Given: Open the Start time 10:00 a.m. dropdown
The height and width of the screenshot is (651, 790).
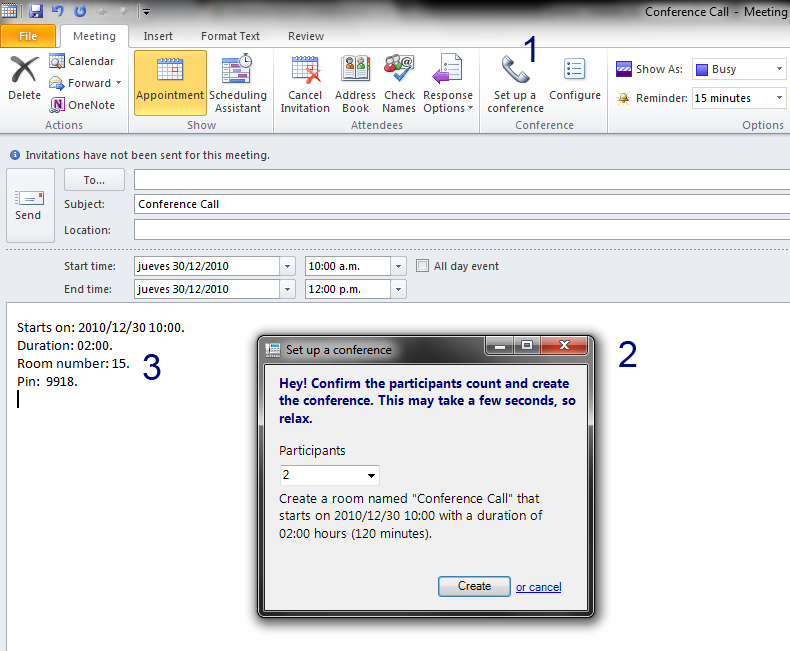Looking at the screenshot, I should tap(398, 266).
